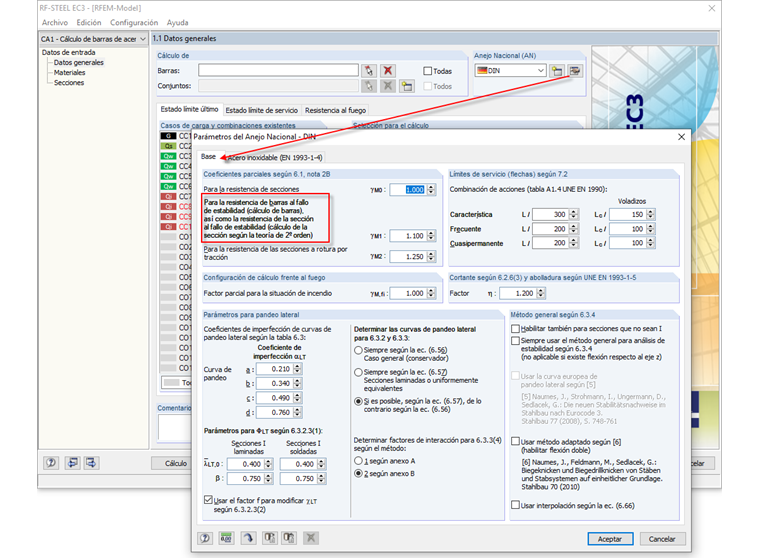This screenshot has height=558, width=760.
Task: Click the laminadas λLT,0 0.400 field
Action: tap(246, 464)
